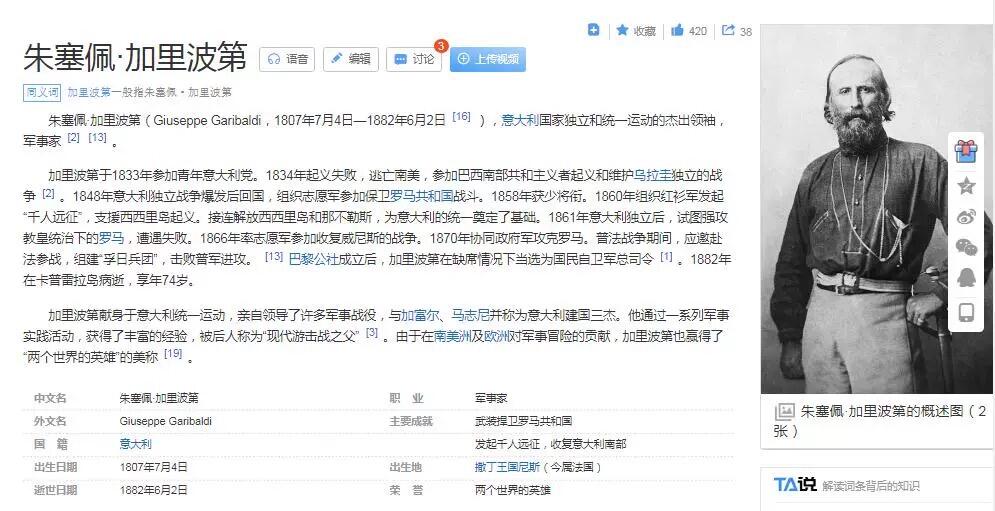Open the 意大利 link in first paragraph
Screen dimensions: 995x511
[x=519, y=120]
